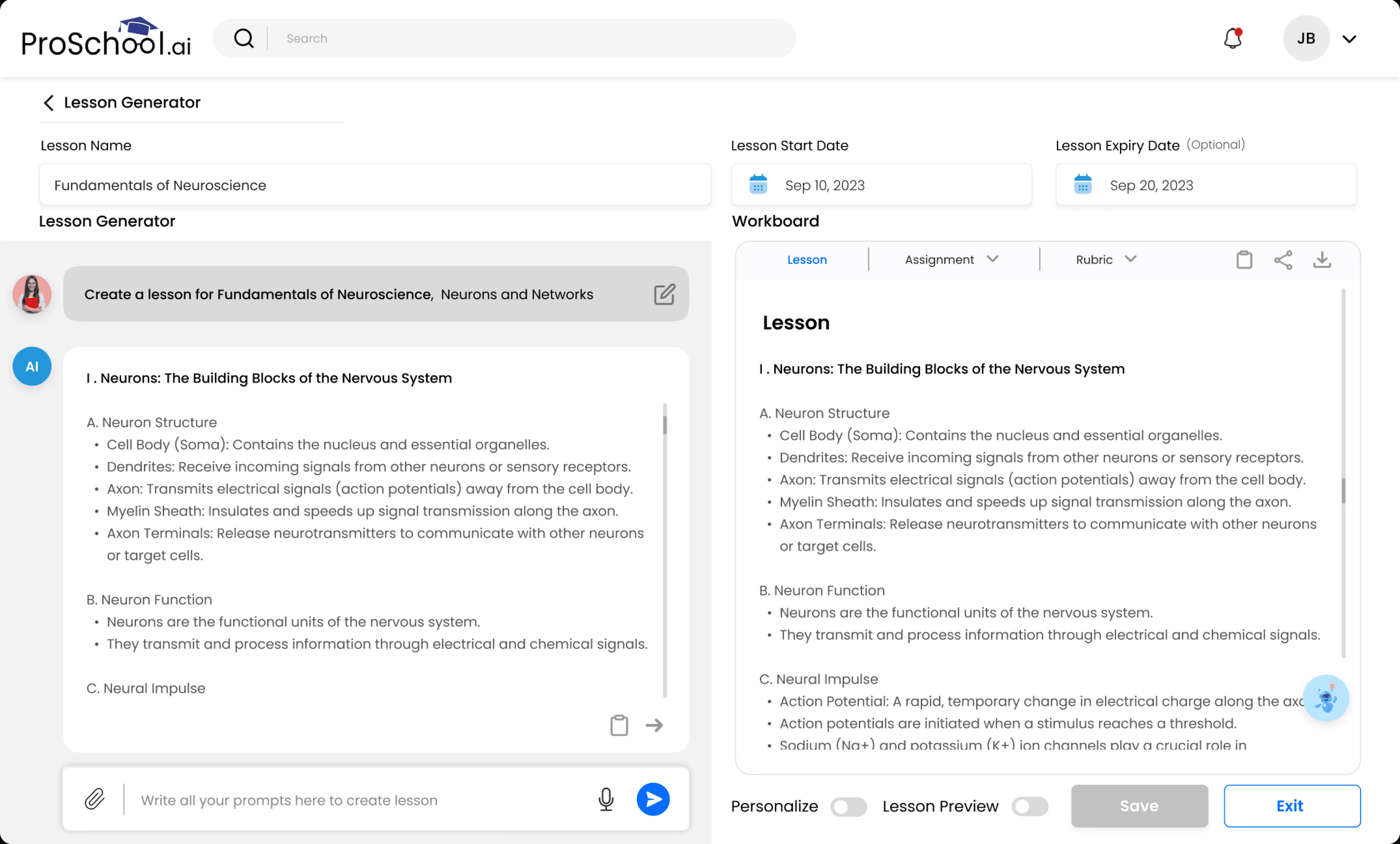Click the Lesson Start Date field
This screenshot has width=1400, height=844.
coord(881,185)
